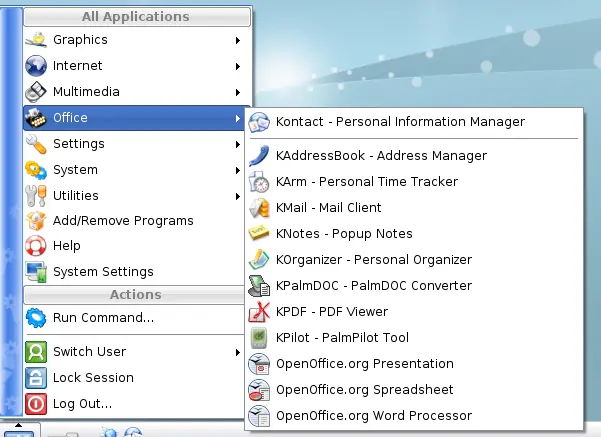Click the KPDF red viewer icon
Image resolution: width=601 pixels, height=437 pixels.
pyautogui.click(x=259, y=312)
